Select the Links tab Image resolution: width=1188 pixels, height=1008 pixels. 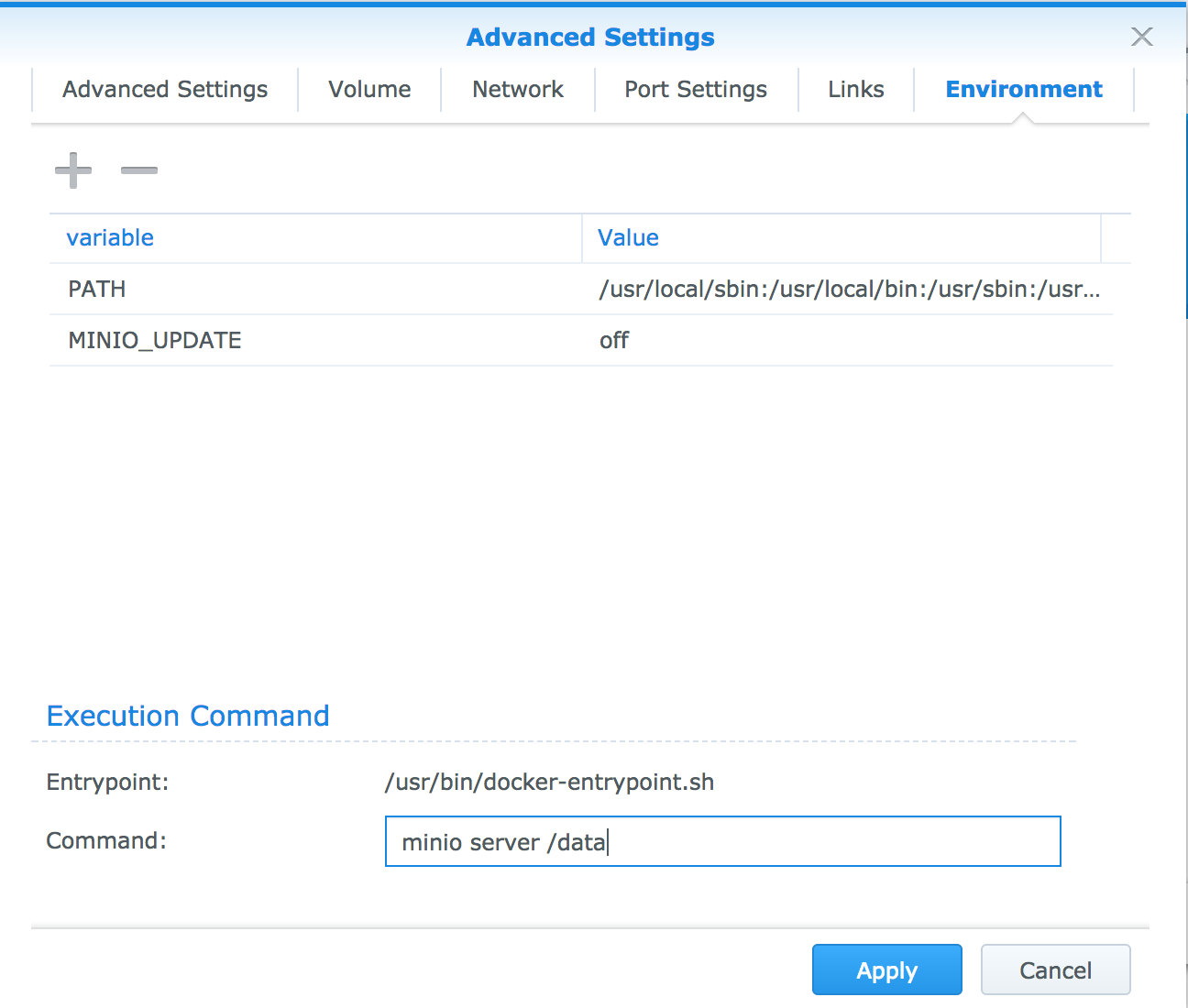pos(856,90)
